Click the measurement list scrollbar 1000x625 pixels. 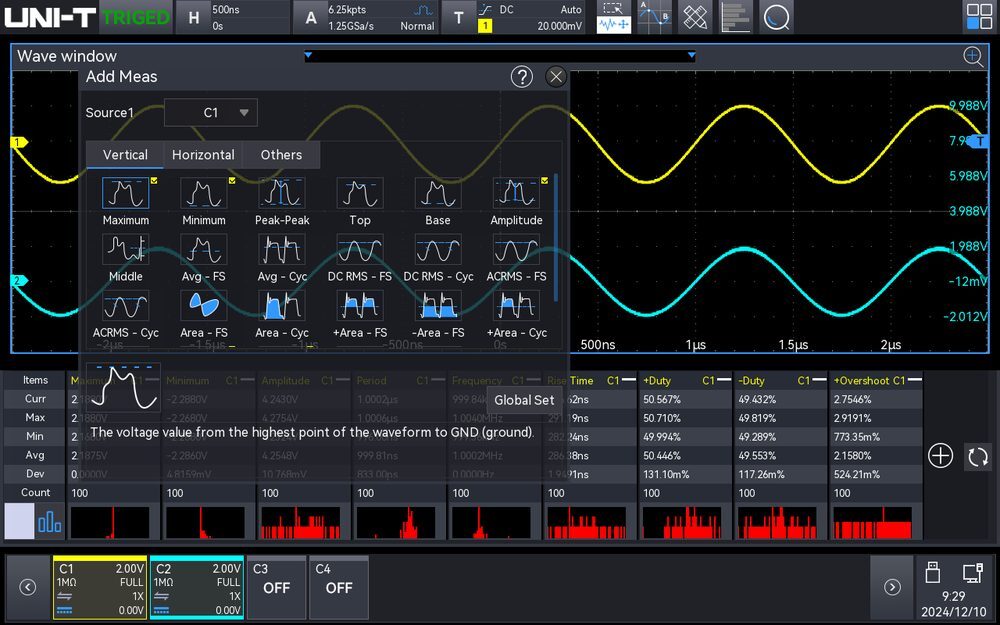click(x=557, y=237)
